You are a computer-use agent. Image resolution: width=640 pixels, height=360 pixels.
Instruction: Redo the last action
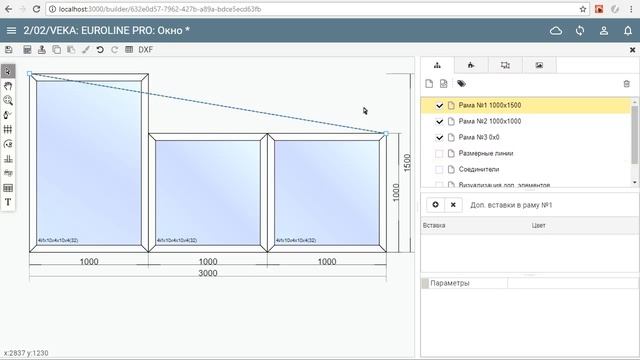tap(115, 50)
